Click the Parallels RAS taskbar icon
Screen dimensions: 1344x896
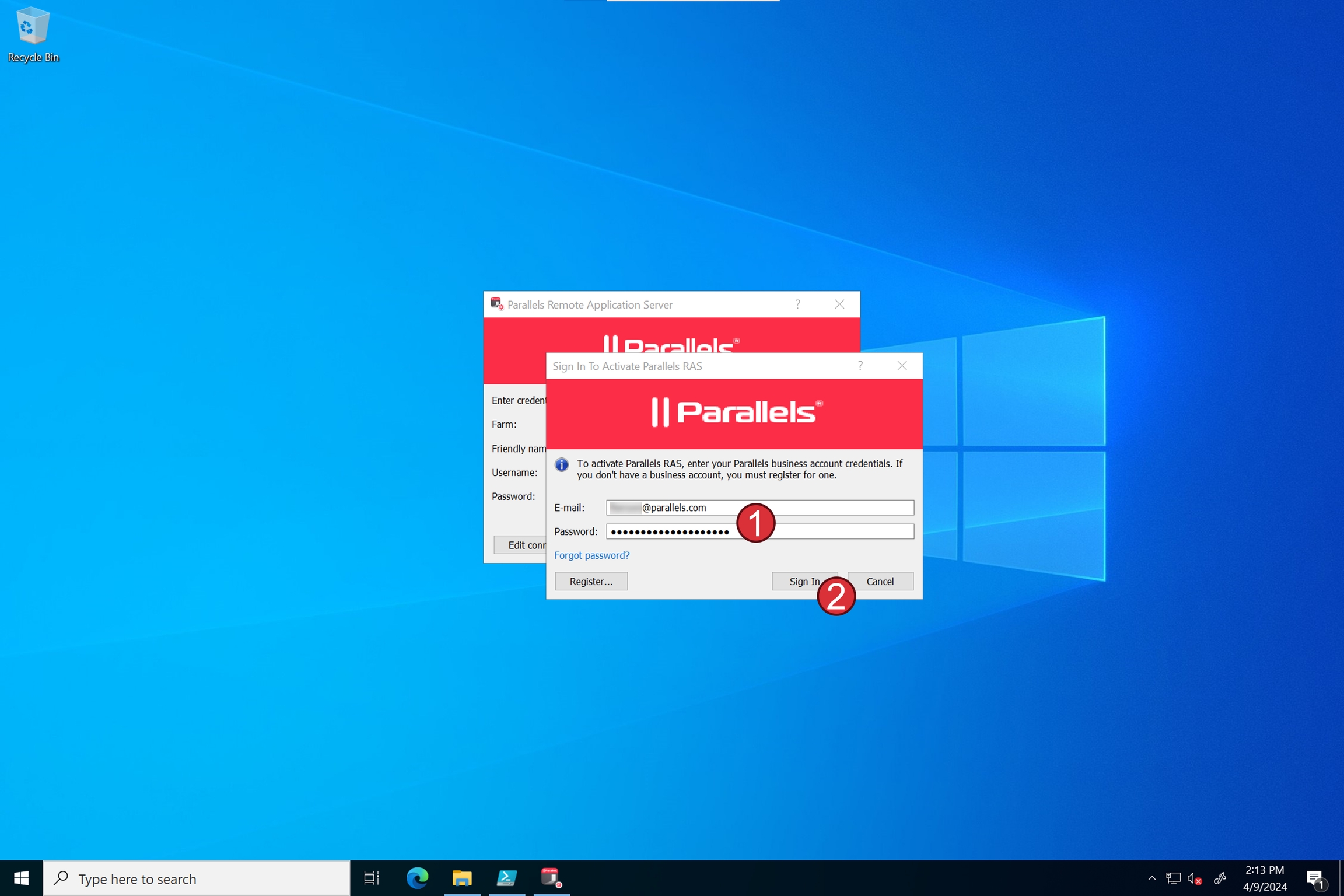point(551,878)
